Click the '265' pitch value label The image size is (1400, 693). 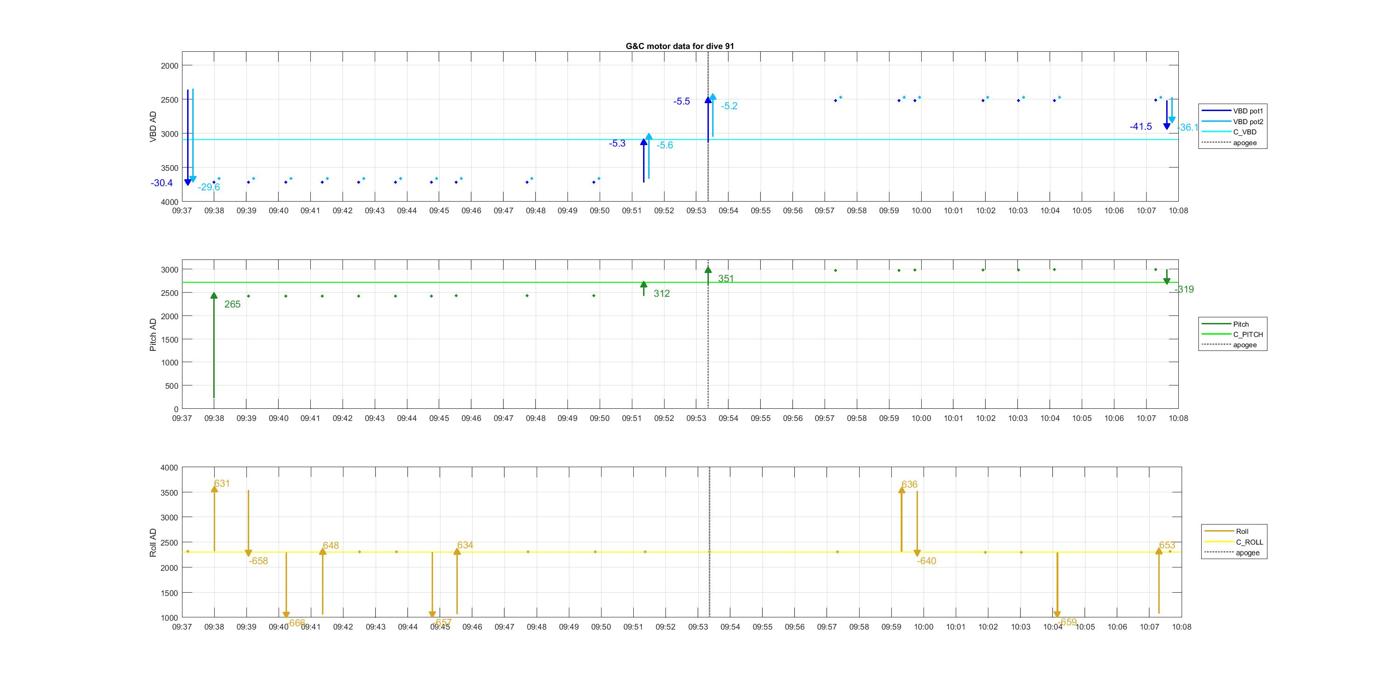point(232,304)
